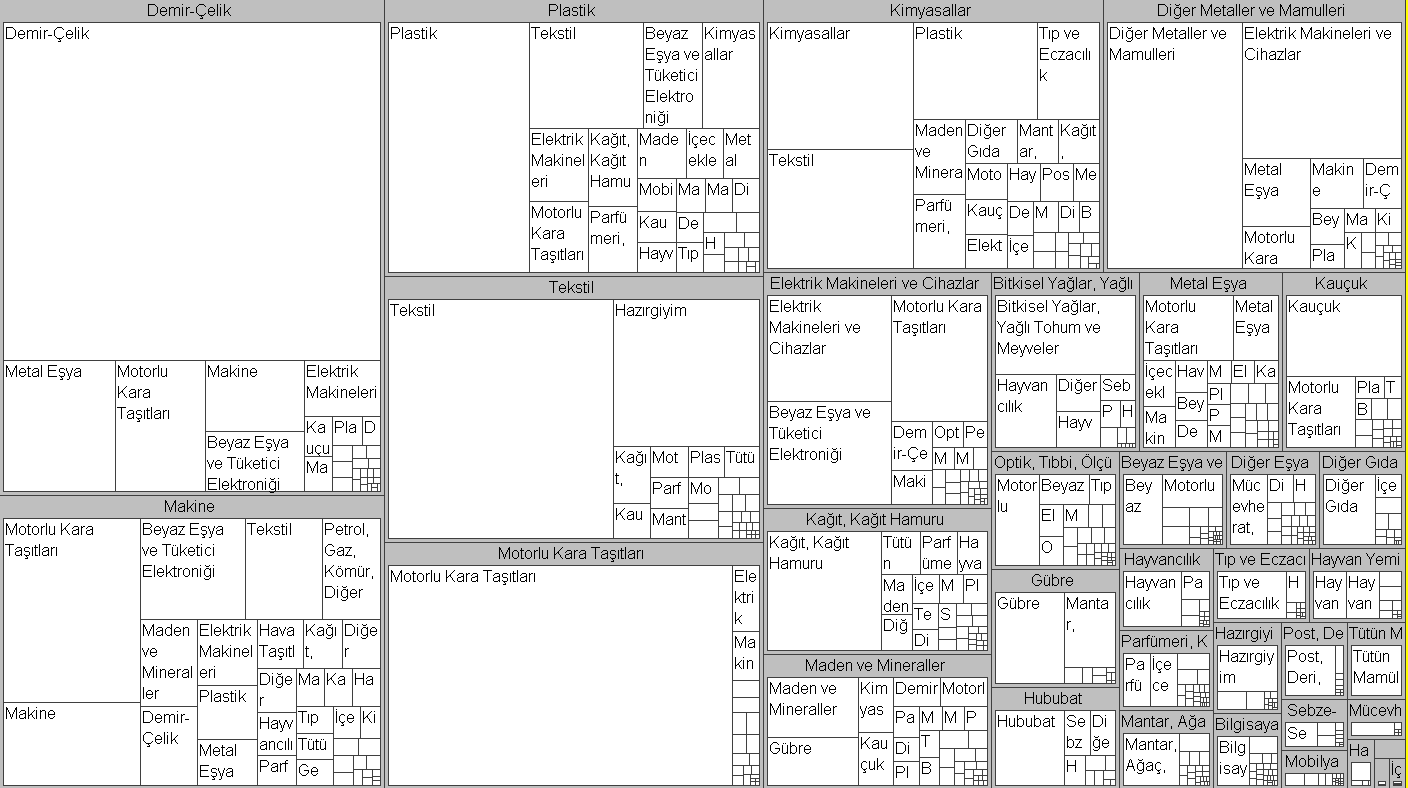The width and height of the screenshot is (1408, 788).
Task: Select Post, Deri cell in Post, De group
Action: [1310, 670]
